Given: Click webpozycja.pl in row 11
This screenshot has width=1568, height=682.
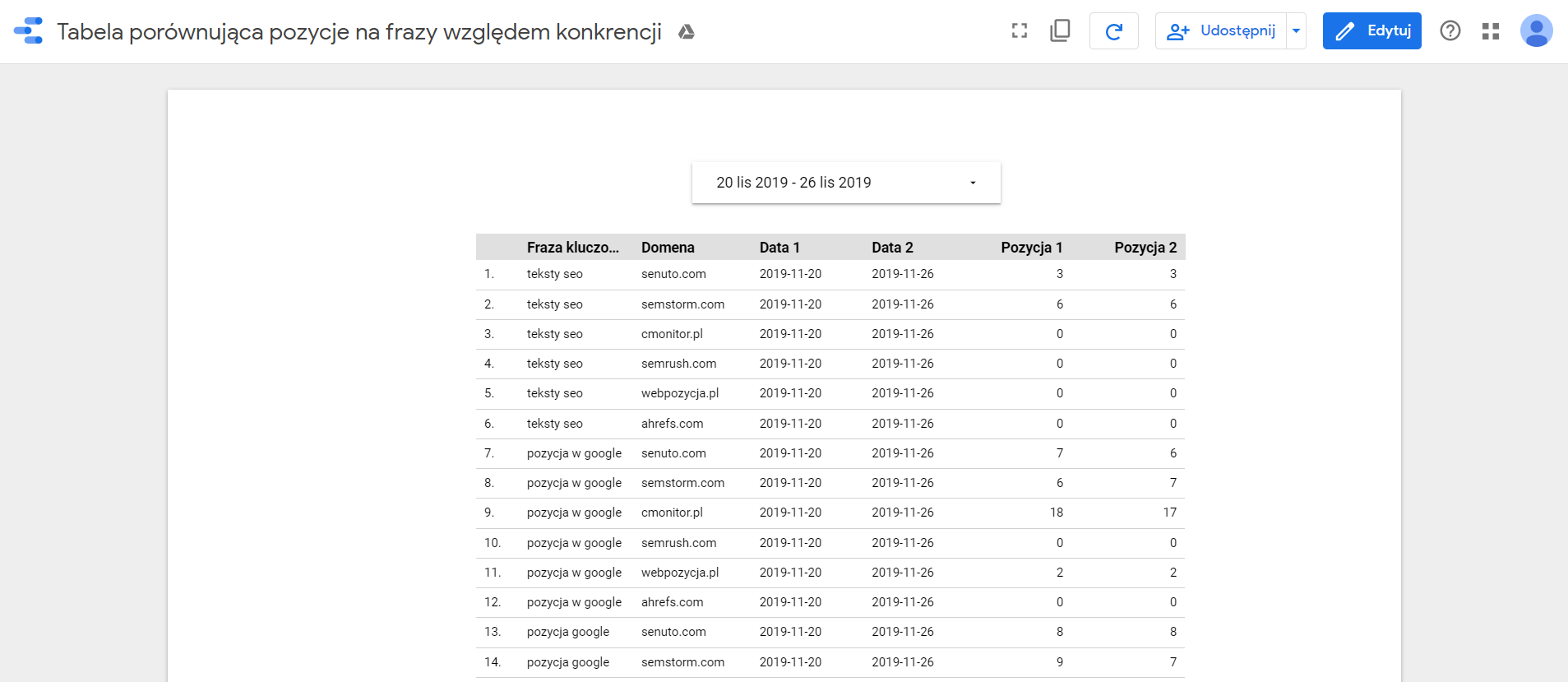Looking at the screenshot, I should (x=680, y=573).
